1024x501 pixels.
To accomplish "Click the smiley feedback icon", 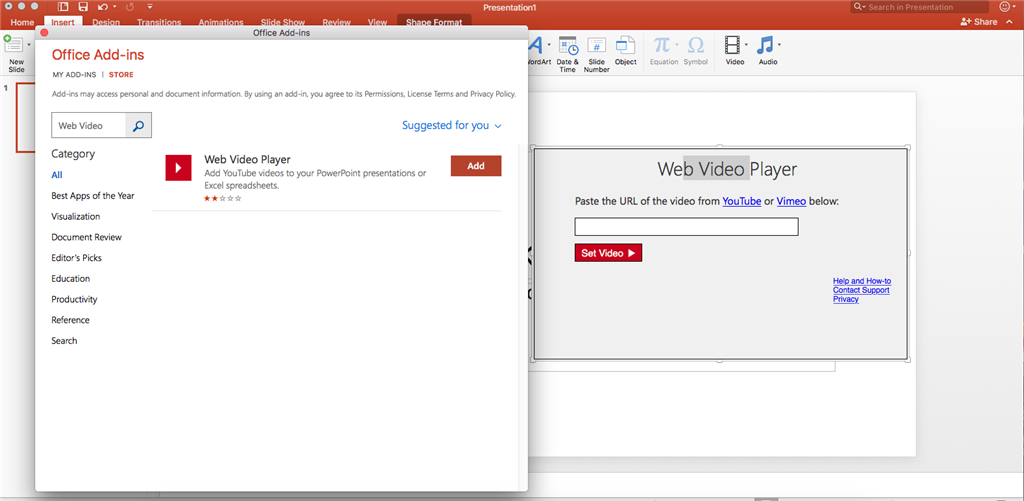I will 1005,7.
